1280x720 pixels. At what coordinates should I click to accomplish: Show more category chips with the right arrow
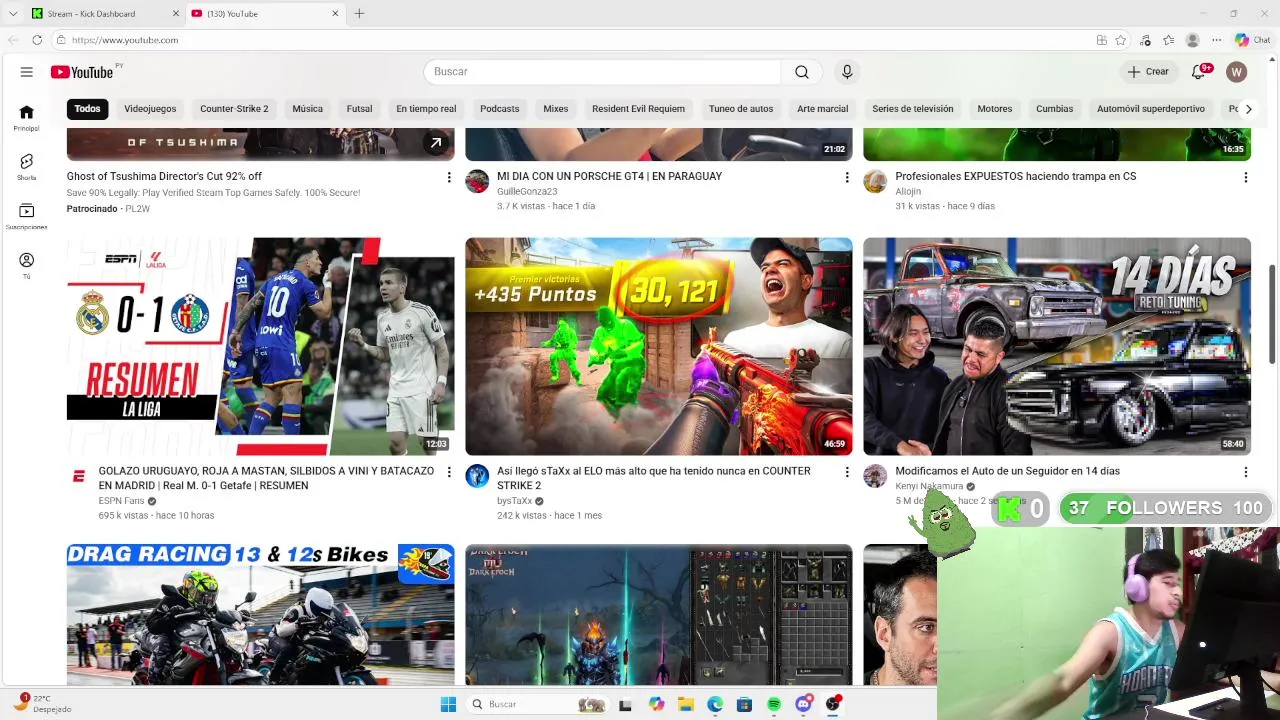(x=1247, y=109)
